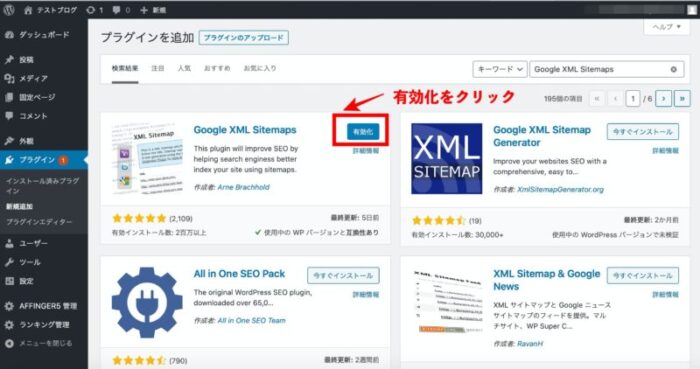The height and width of the screenshot is (369, 700).
Task: Click the updates icon showing 1
Action: tap(94, 10)
